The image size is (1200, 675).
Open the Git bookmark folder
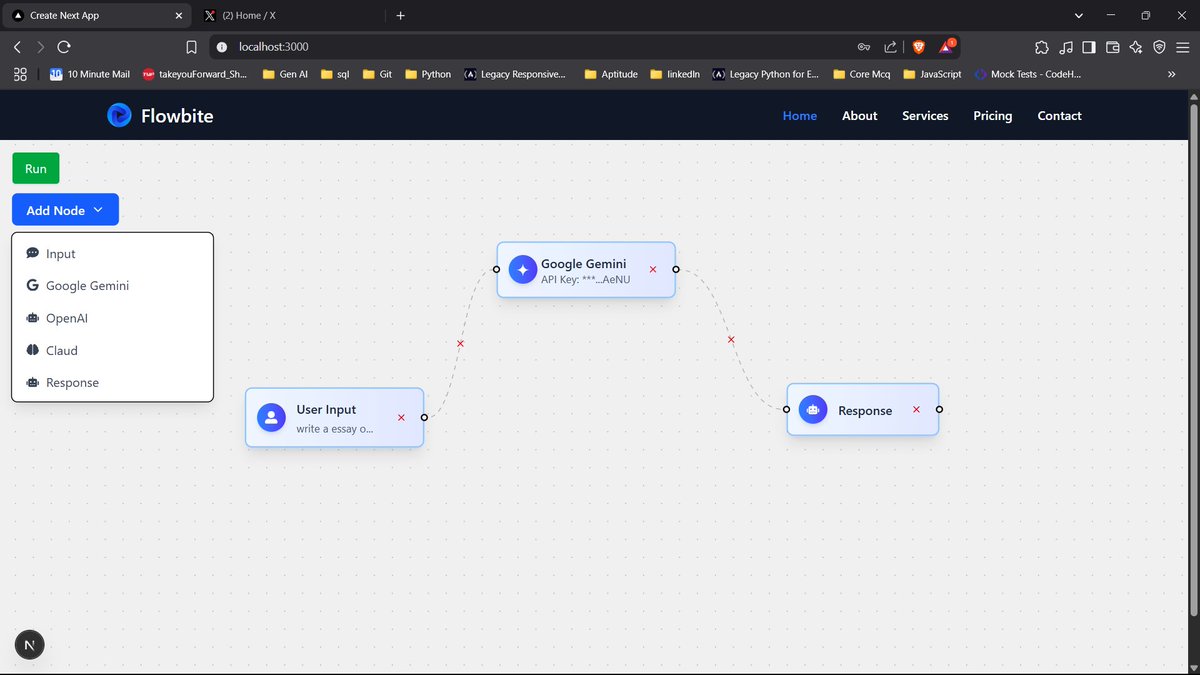pyautogui.click(x=377, y=74)
